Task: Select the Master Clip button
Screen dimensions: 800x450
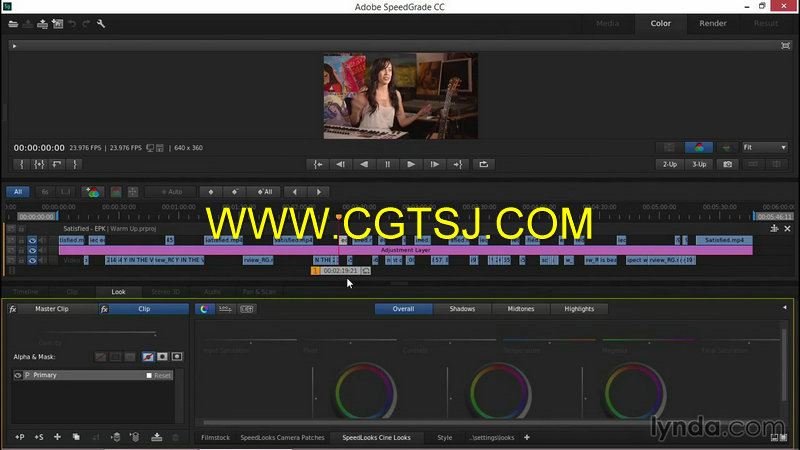Action: (52, 309)
